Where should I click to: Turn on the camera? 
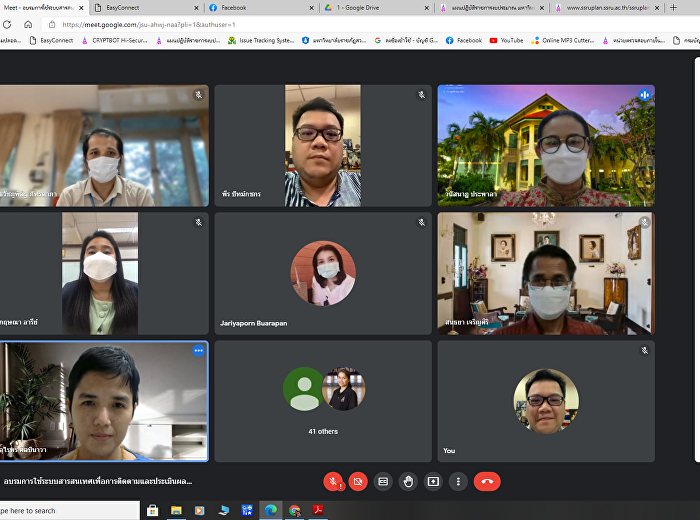point(358,481)
